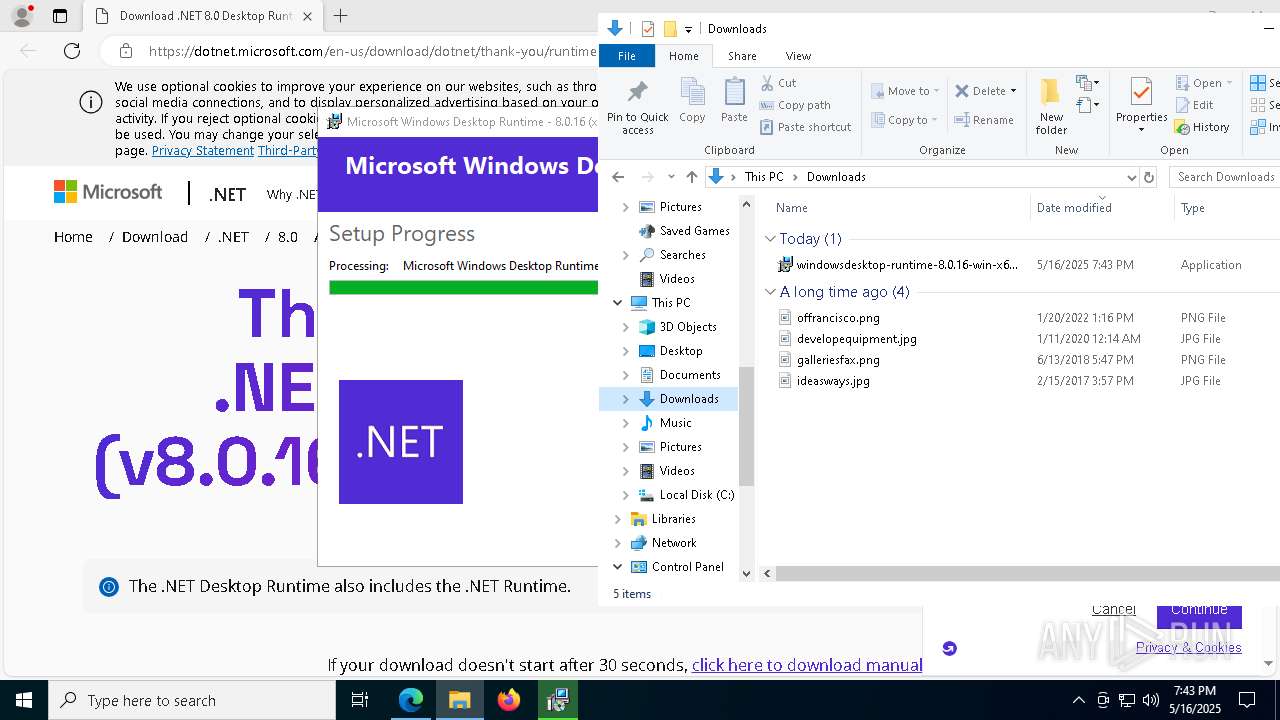Click the Edit command in Open group
Viewport: 1280px width, 720px height.
[x=1195, y=105]
